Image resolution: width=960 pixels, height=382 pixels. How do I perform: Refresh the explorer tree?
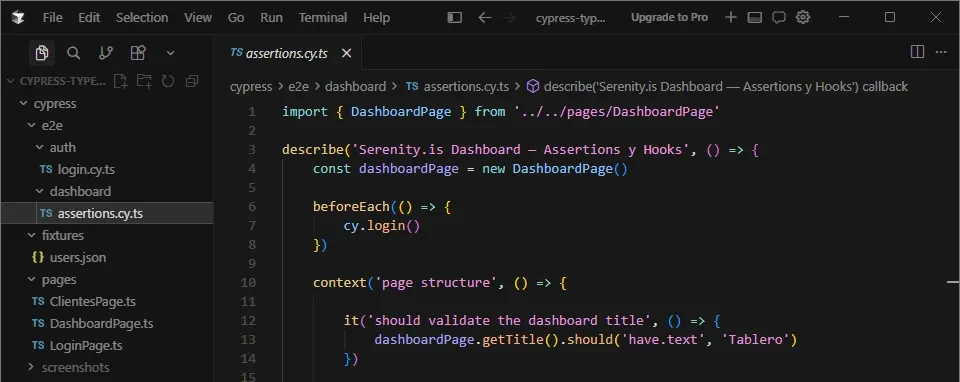tap(168, 81)
